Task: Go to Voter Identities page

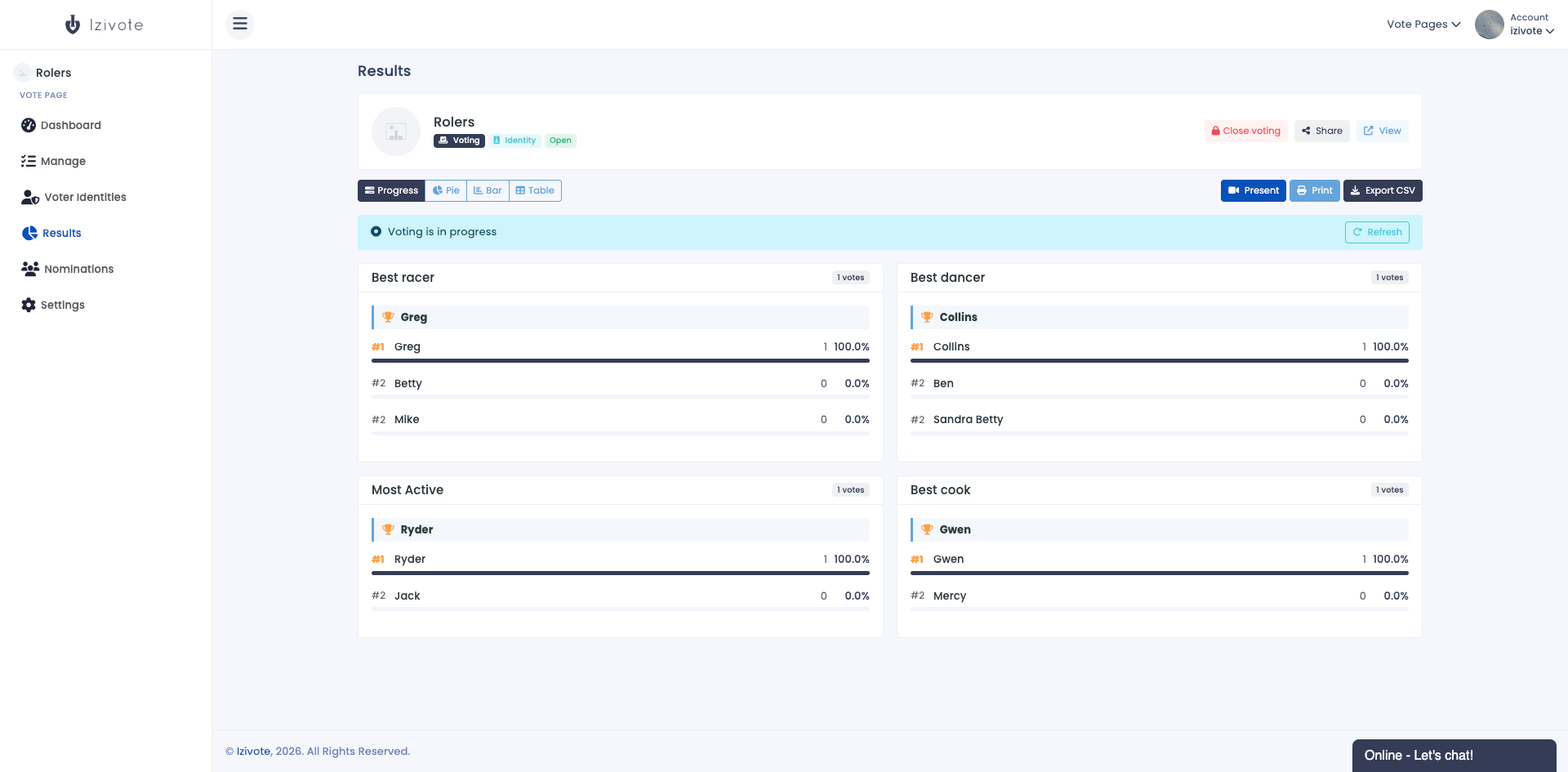Action: click(x=73, y=197)
